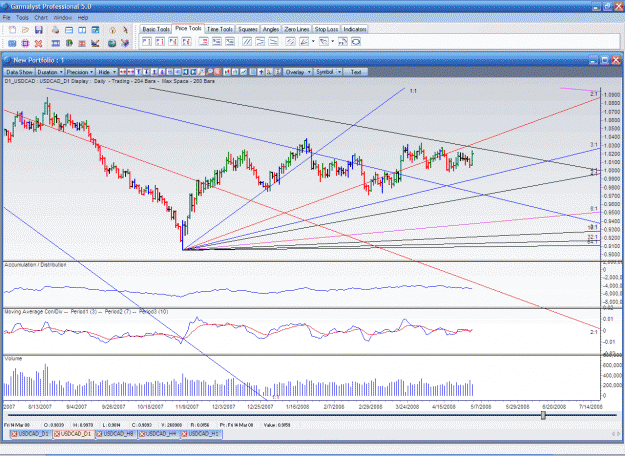
Task: Switch to the Zero Lines tab
Action: tap(297, 29)
